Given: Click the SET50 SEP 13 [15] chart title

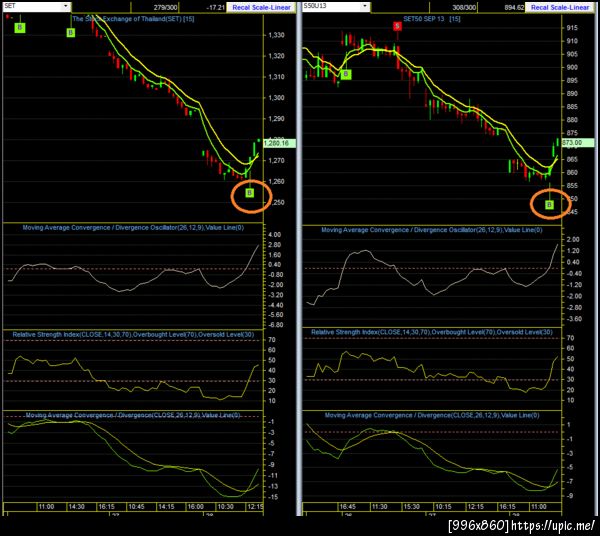Looking at the screenshot, I should coord(432,19).
